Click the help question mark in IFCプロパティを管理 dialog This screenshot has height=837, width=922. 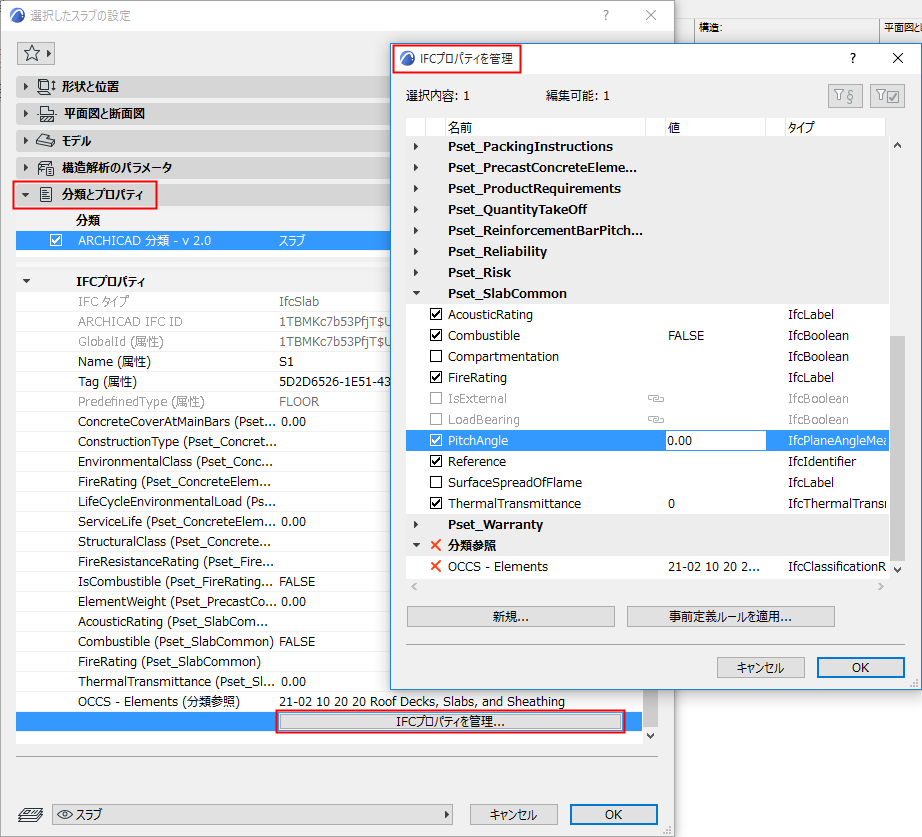click(x=852, y=58)
